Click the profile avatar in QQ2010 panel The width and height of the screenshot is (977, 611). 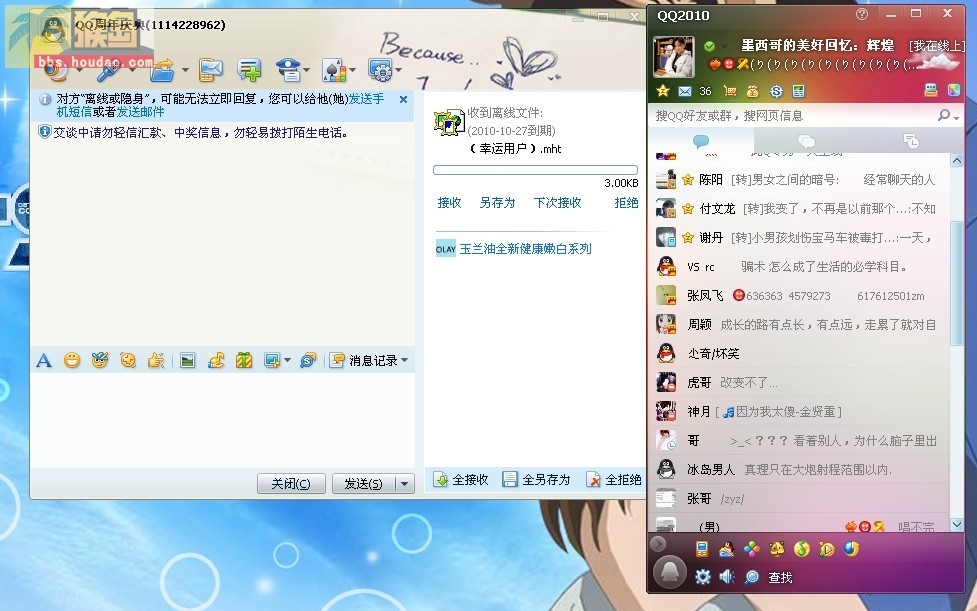pos(674,57)
